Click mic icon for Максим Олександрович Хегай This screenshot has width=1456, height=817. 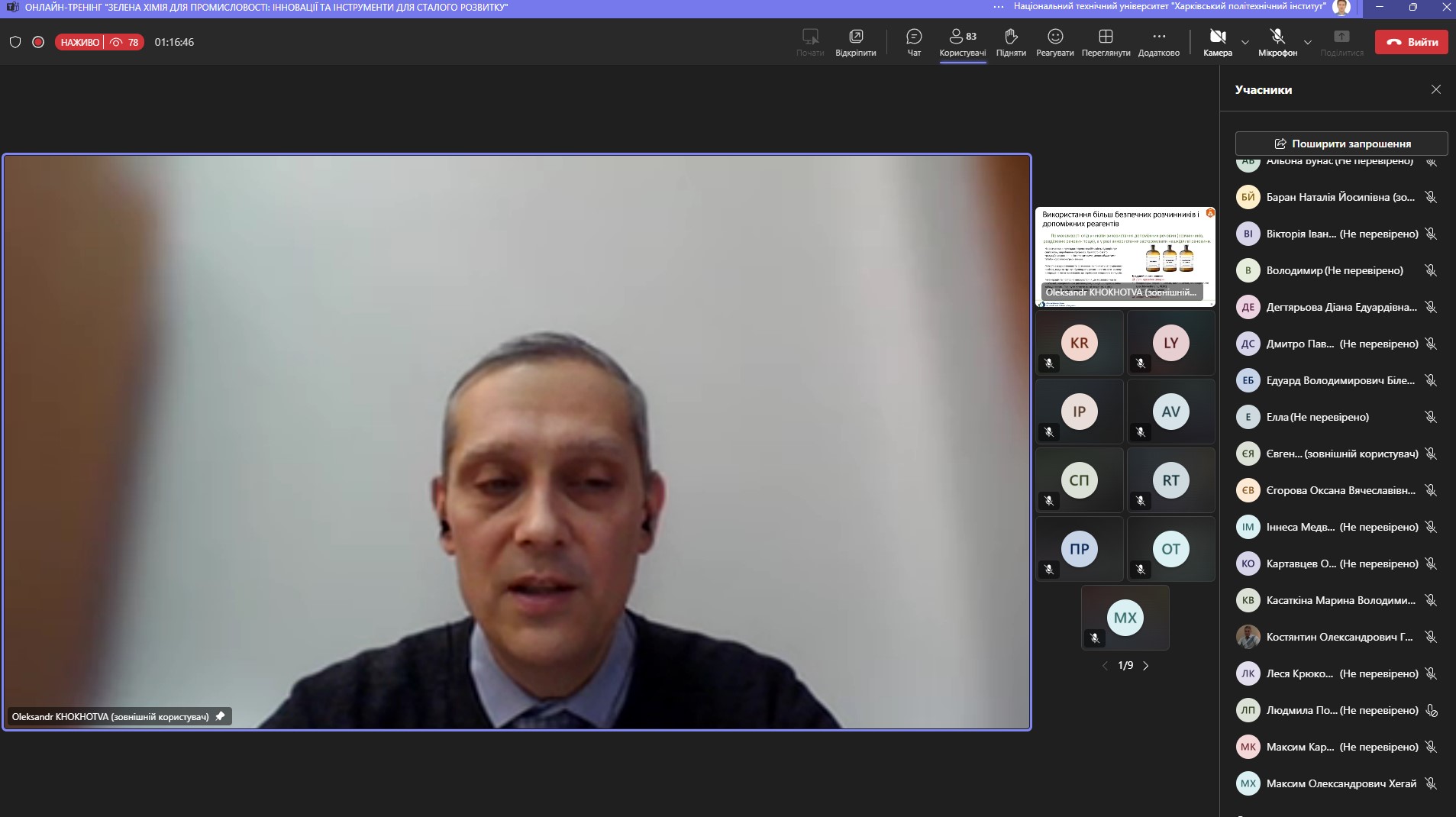[1432, 783]
